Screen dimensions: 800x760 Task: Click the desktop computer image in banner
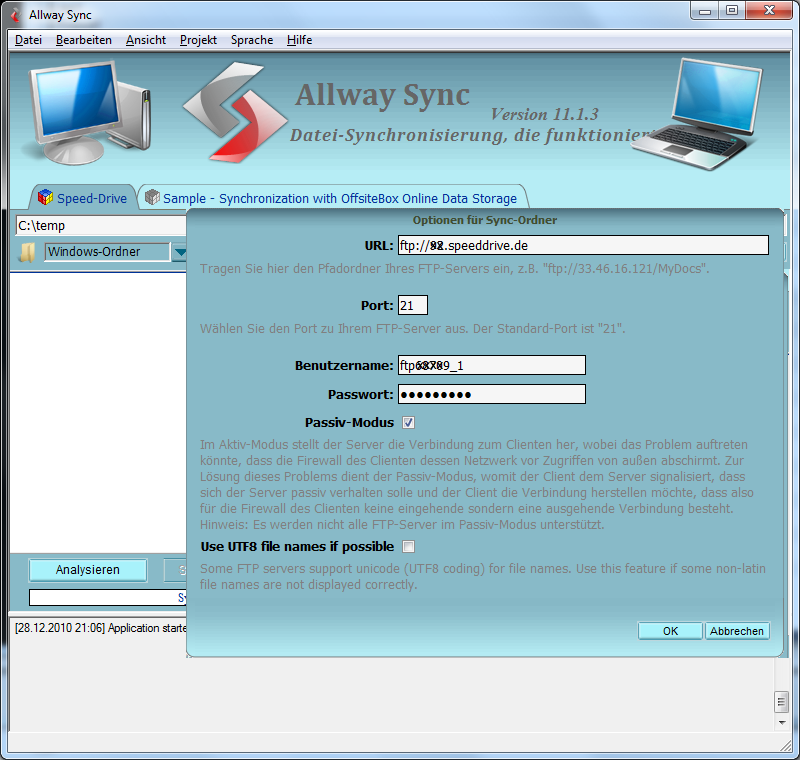[88, 108]
